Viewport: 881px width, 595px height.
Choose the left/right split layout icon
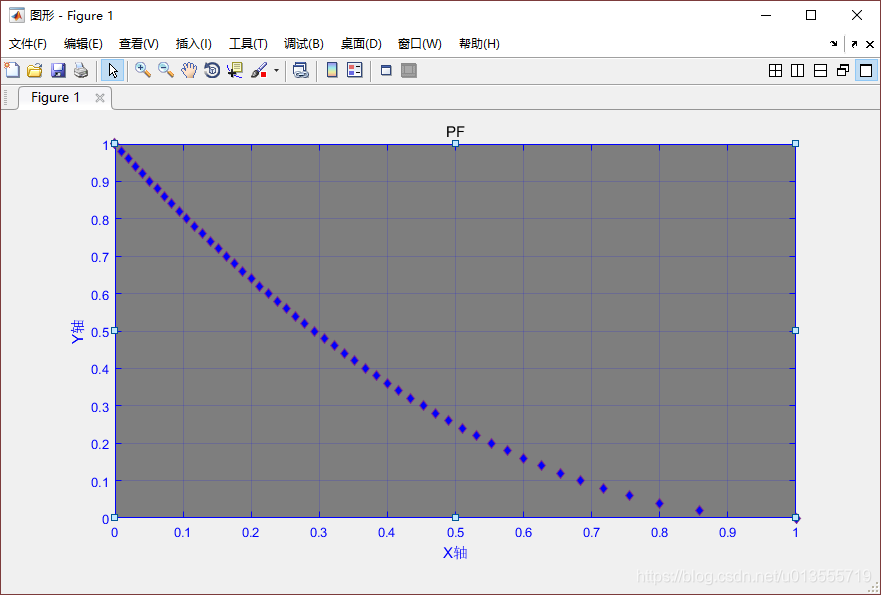pos(797,70)
